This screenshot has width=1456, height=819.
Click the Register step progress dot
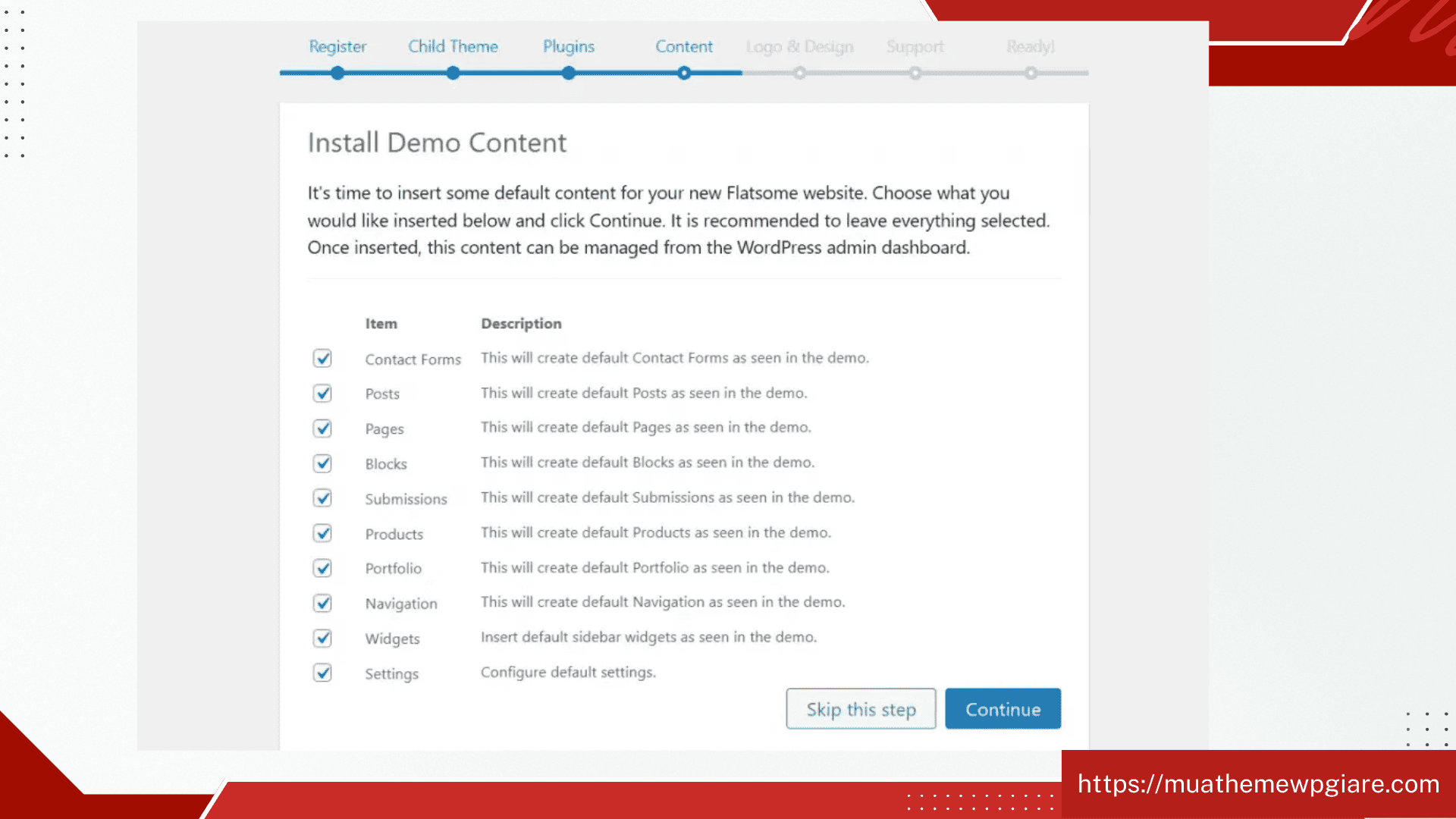337,73
